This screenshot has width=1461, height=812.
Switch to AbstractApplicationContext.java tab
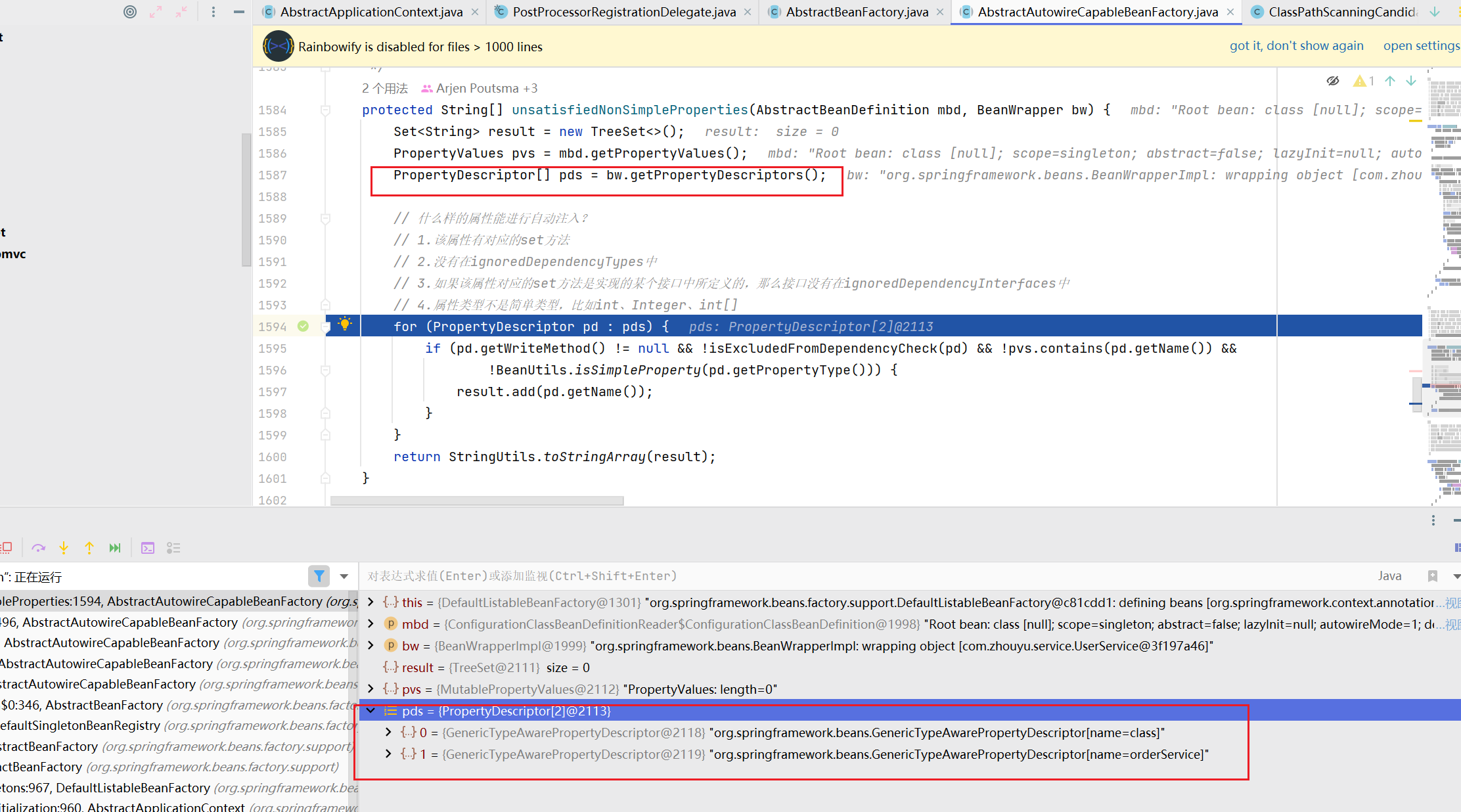click(x=371, y=12)
